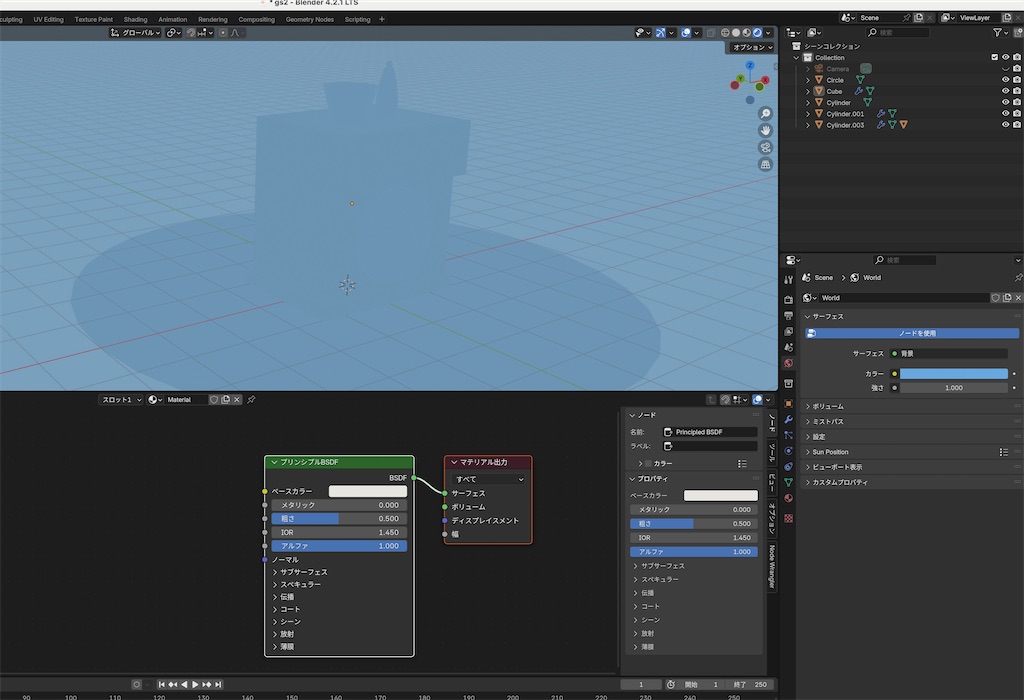This screenshot has height=700, width=1024.
Task: Open the Output properties tab icon
Action: click(x=788, y=315)
